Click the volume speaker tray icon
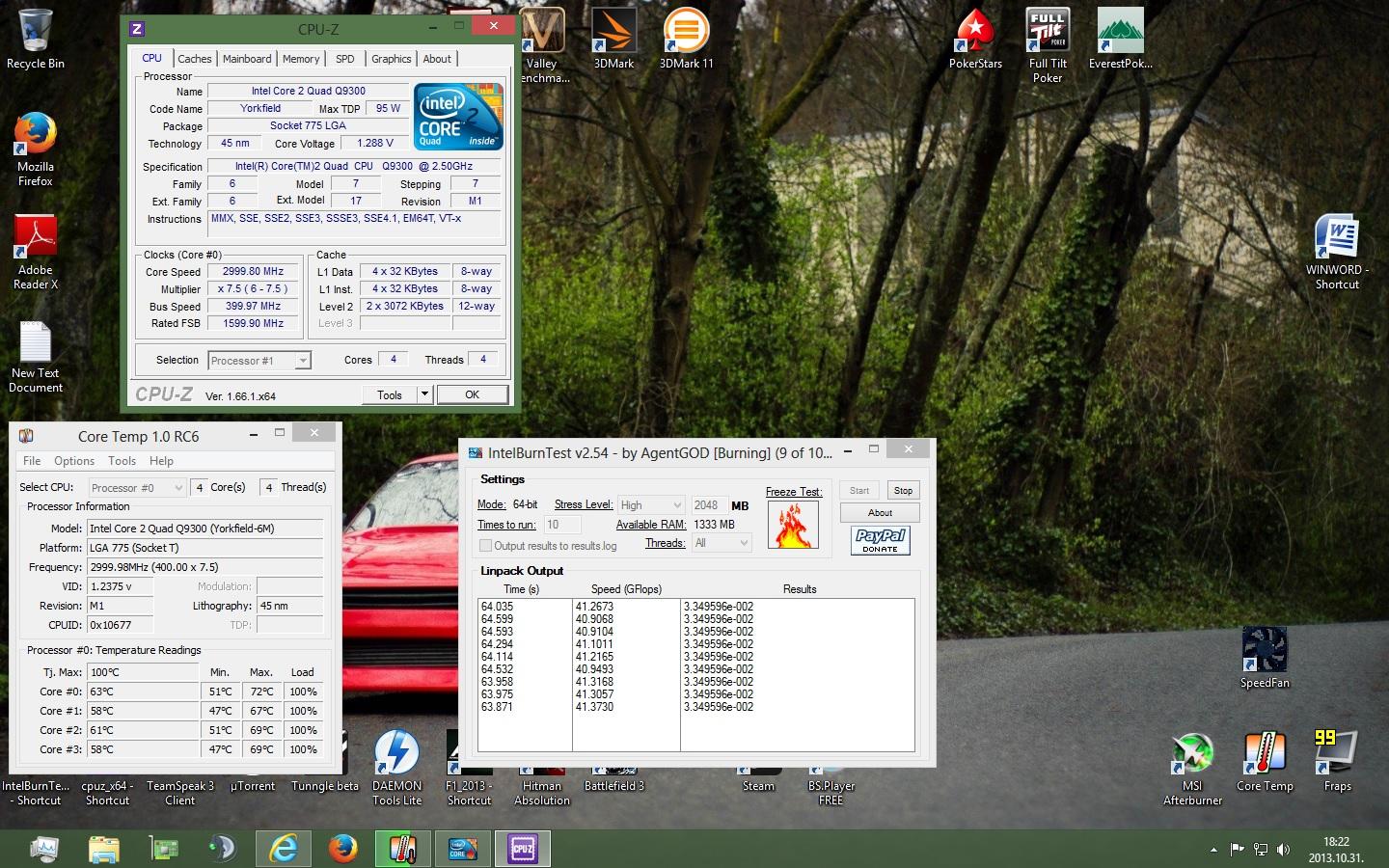The height and width of the screenshot is (868, 1389). coord(1283,850)
